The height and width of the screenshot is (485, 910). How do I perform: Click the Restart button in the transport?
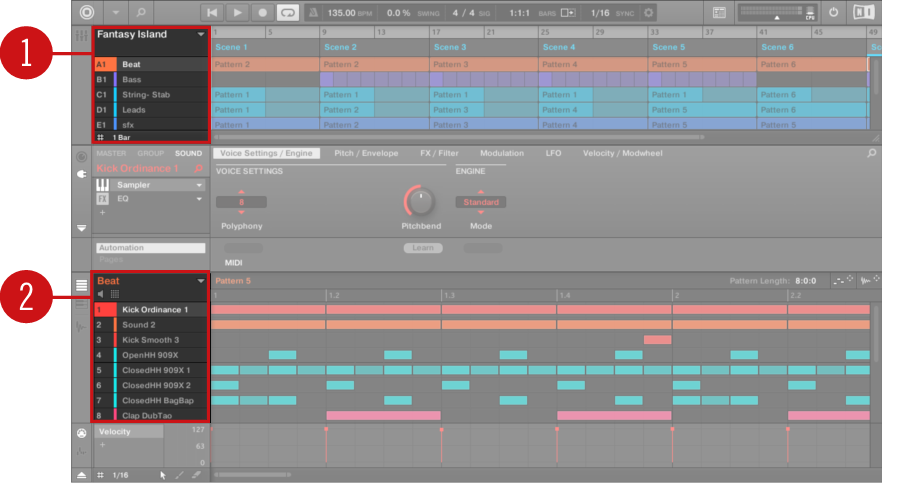(213, 12)
